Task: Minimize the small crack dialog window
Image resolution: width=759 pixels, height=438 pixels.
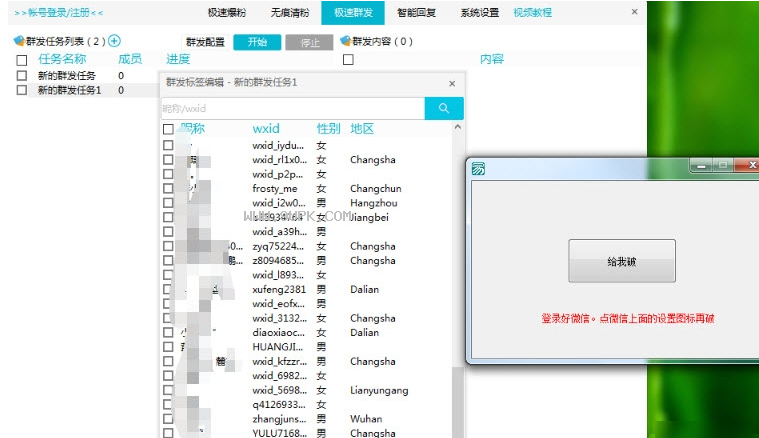Action: pyautogui.click(x=701, y=166)
